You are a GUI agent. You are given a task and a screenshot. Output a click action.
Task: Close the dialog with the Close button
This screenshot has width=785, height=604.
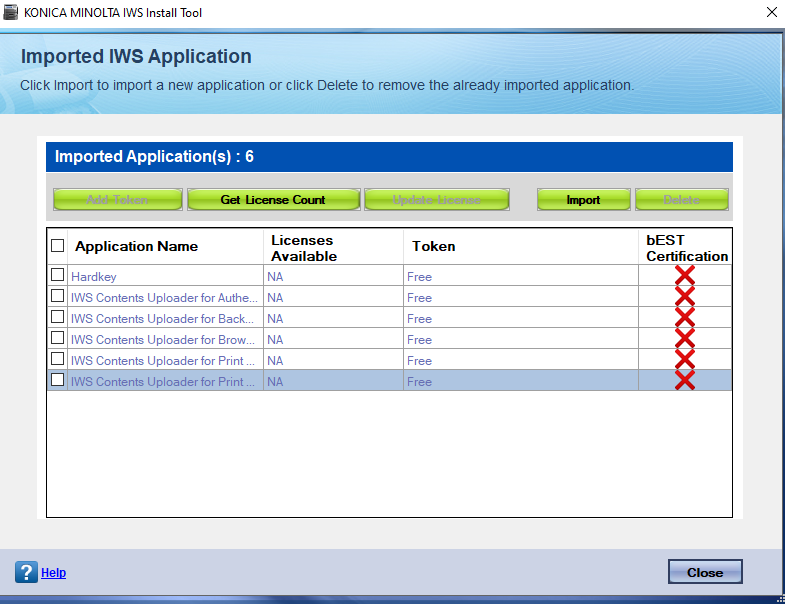pos(704,572)
